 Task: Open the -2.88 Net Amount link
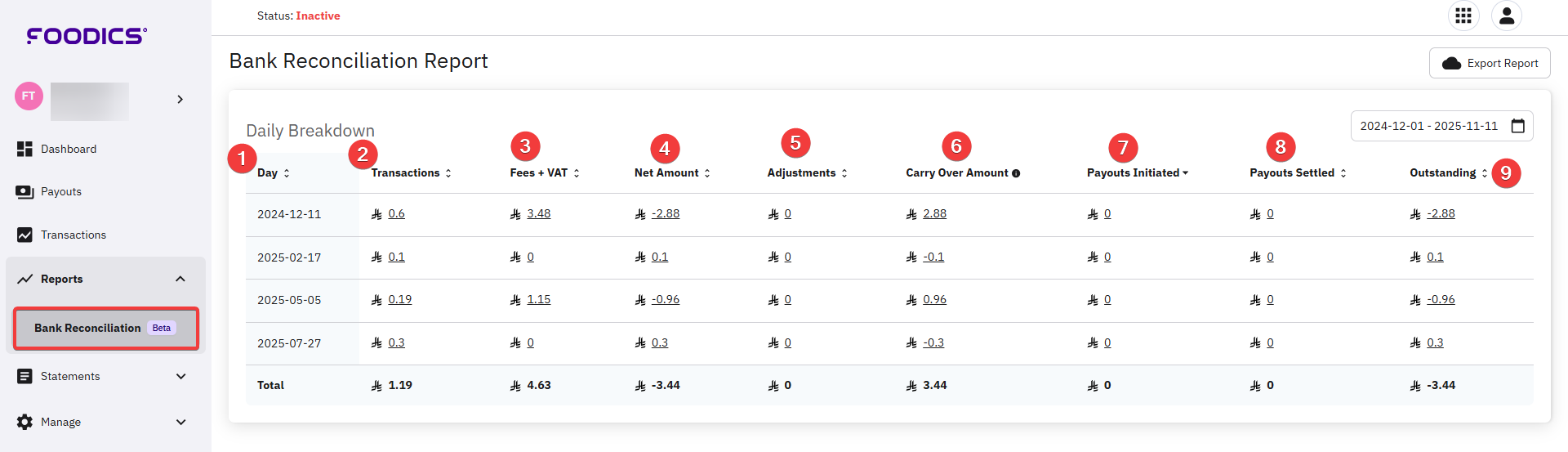666,214
